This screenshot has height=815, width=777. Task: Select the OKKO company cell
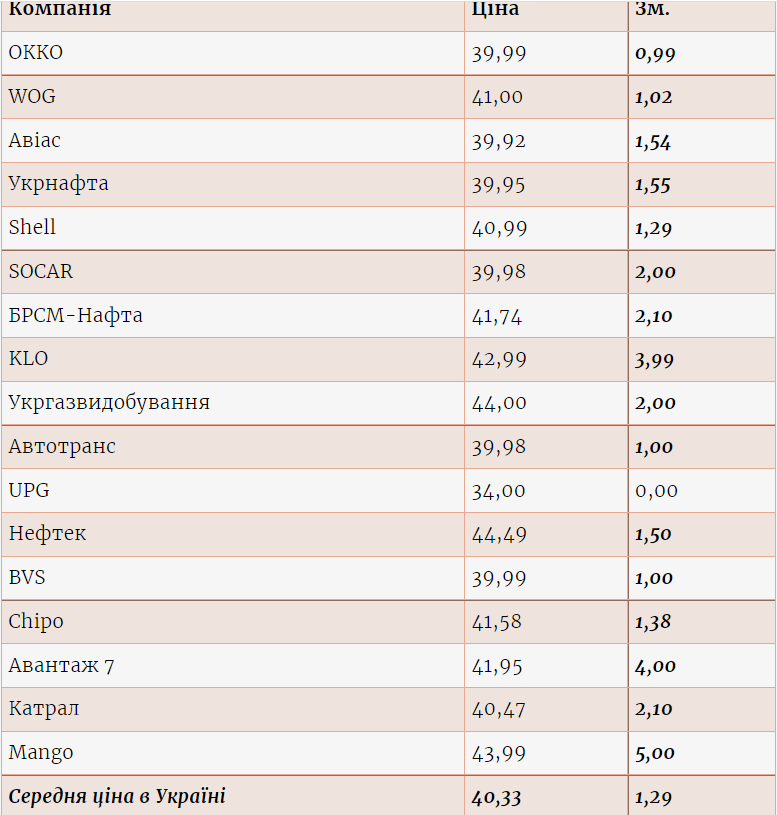pos(36,53)
